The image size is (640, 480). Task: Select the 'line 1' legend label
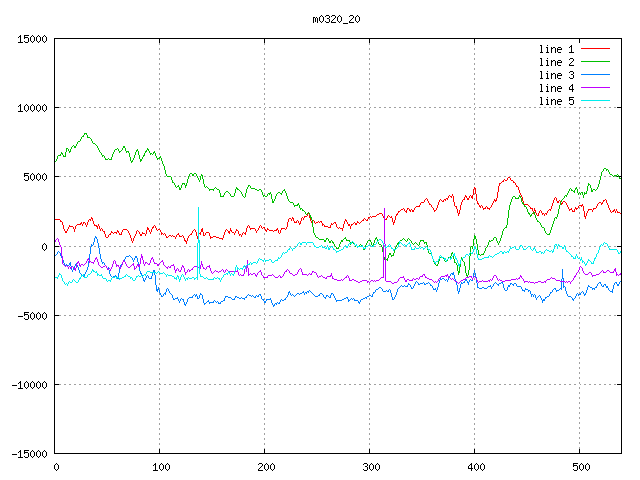point(557,49)
